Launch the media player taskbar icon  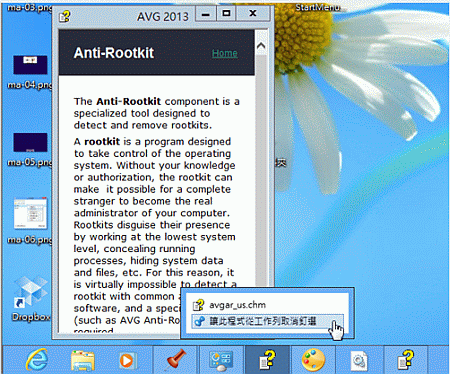[127, 361]
